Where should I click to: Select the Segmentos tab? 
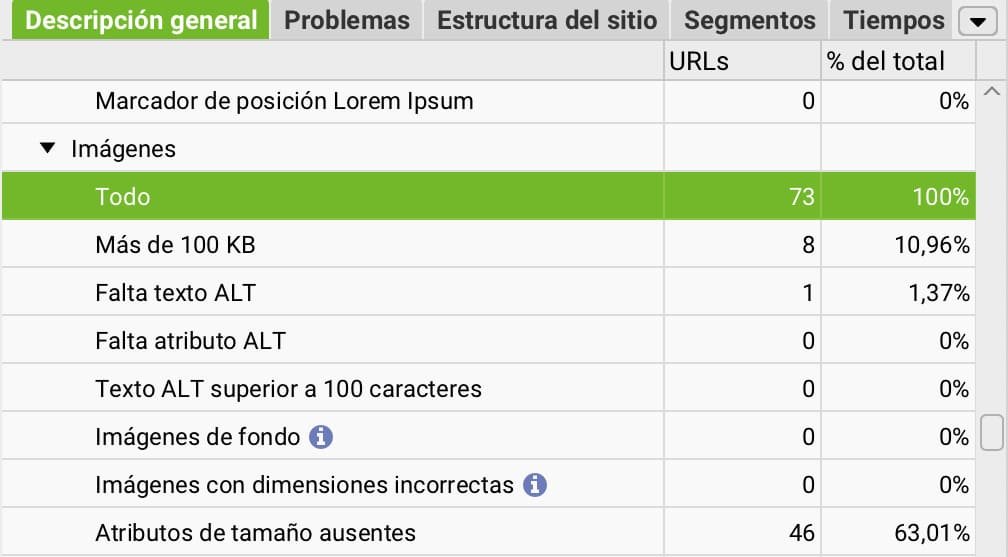[x=750, y=20]
